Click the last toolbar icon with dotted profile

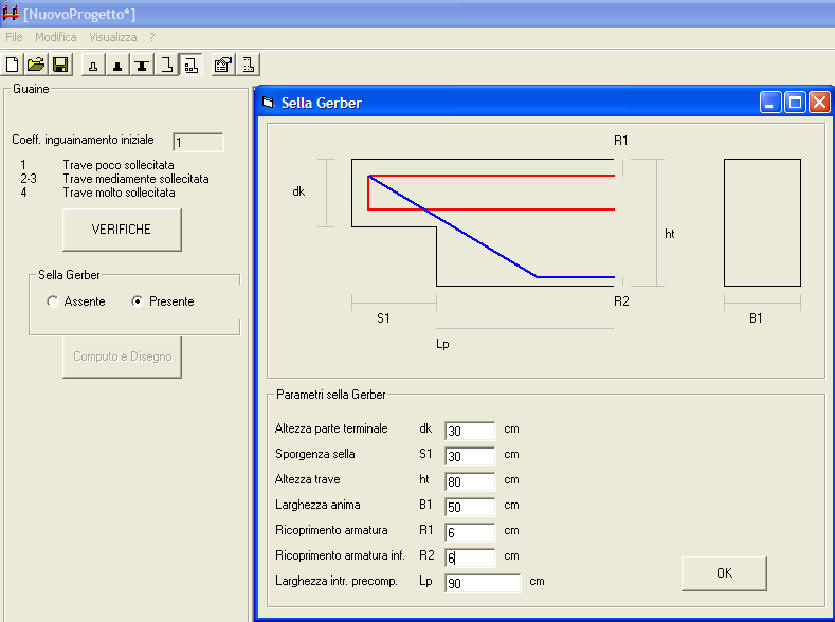click(247, 65)
